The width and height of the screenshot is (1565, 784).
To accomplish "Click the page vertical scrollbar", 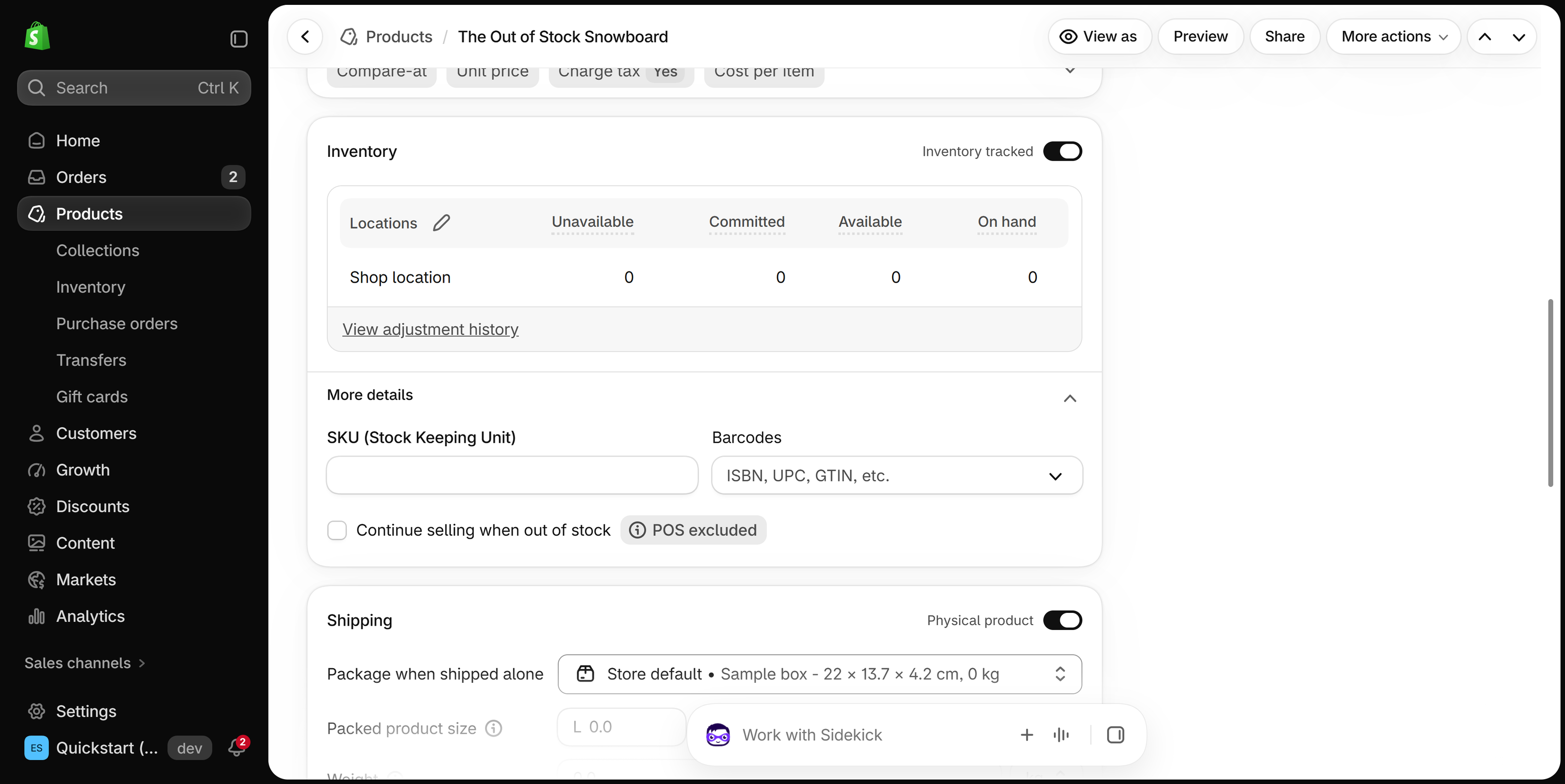I will coord(1550,392).
